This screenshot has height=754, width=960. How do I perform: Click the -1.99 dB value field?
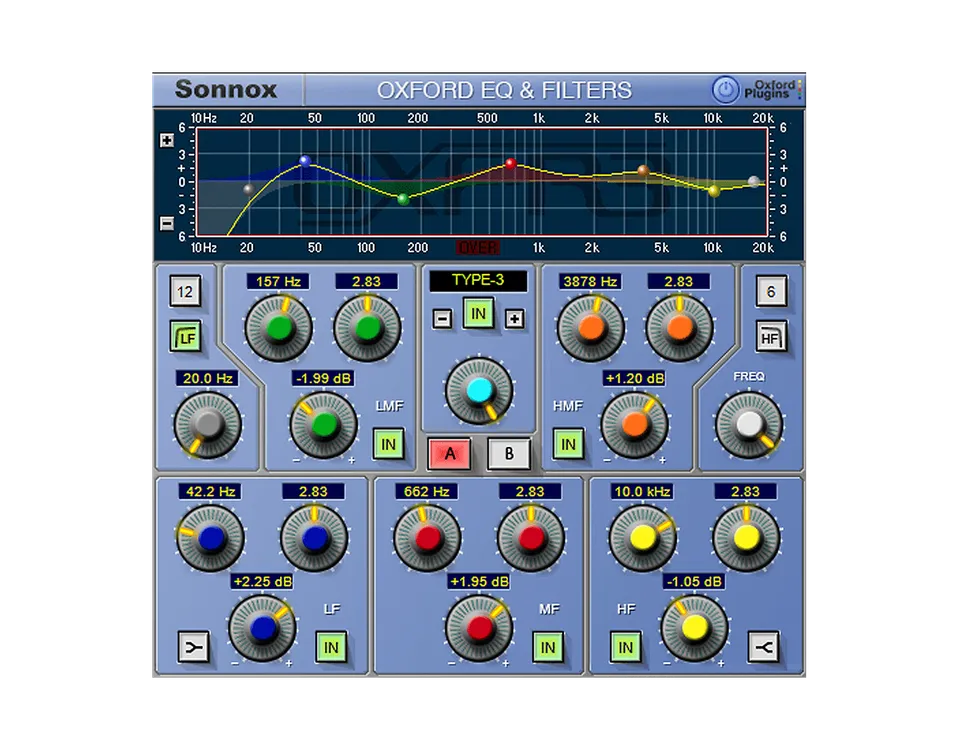click(323, 378)
